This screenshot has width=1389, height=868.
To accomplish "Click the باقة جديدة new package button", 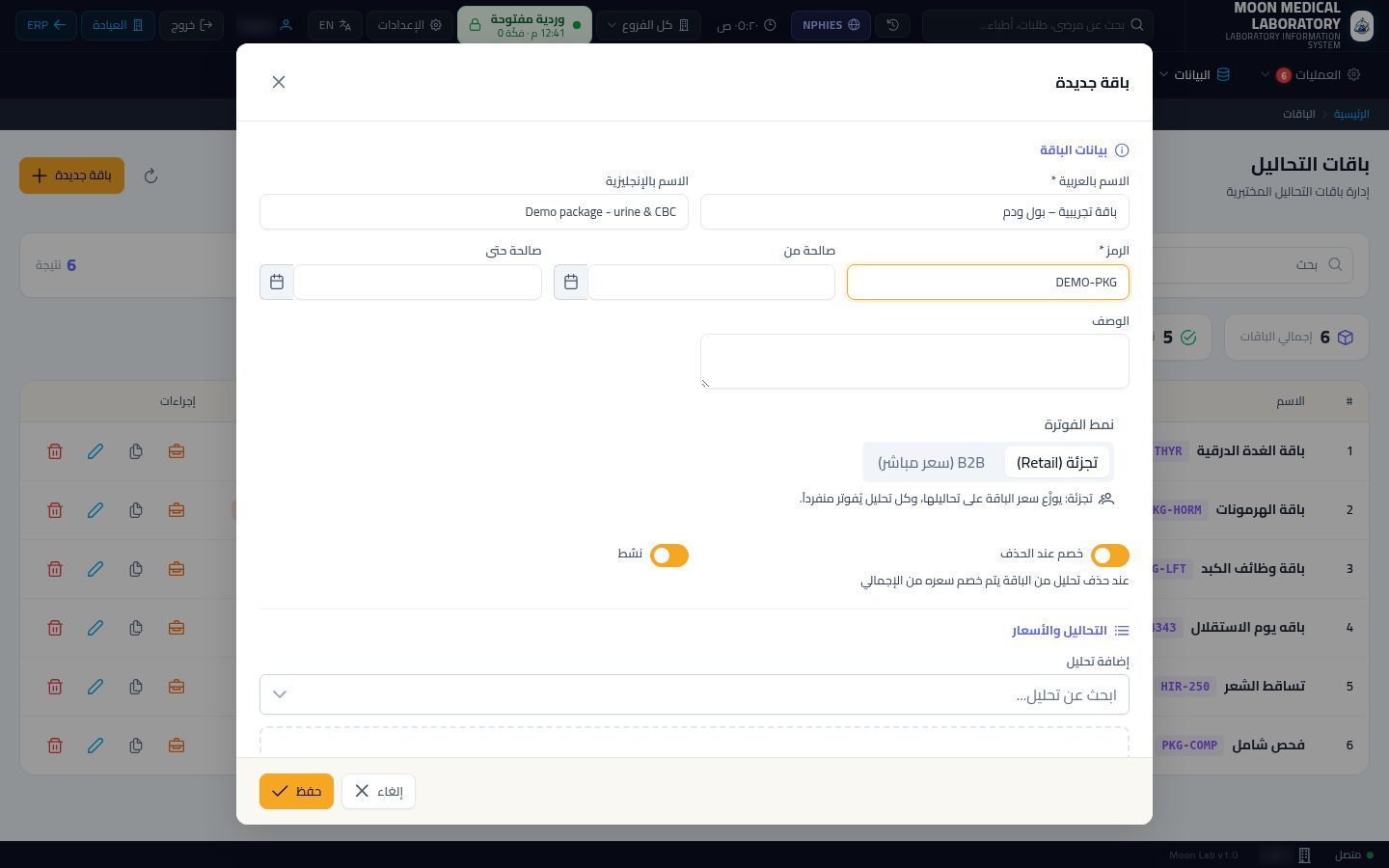I will coord(71,176).
